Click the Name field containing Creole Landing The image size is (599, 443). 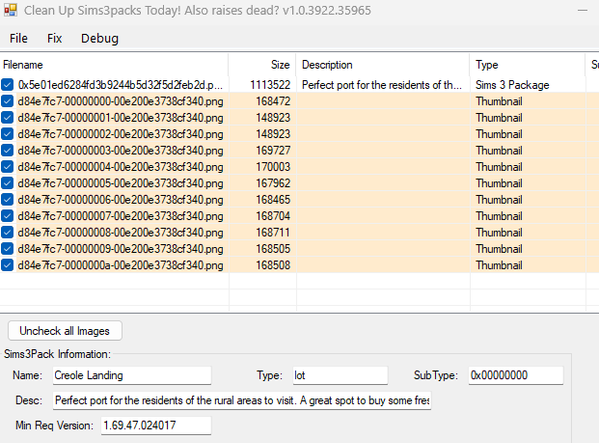[x=132, y=375]
